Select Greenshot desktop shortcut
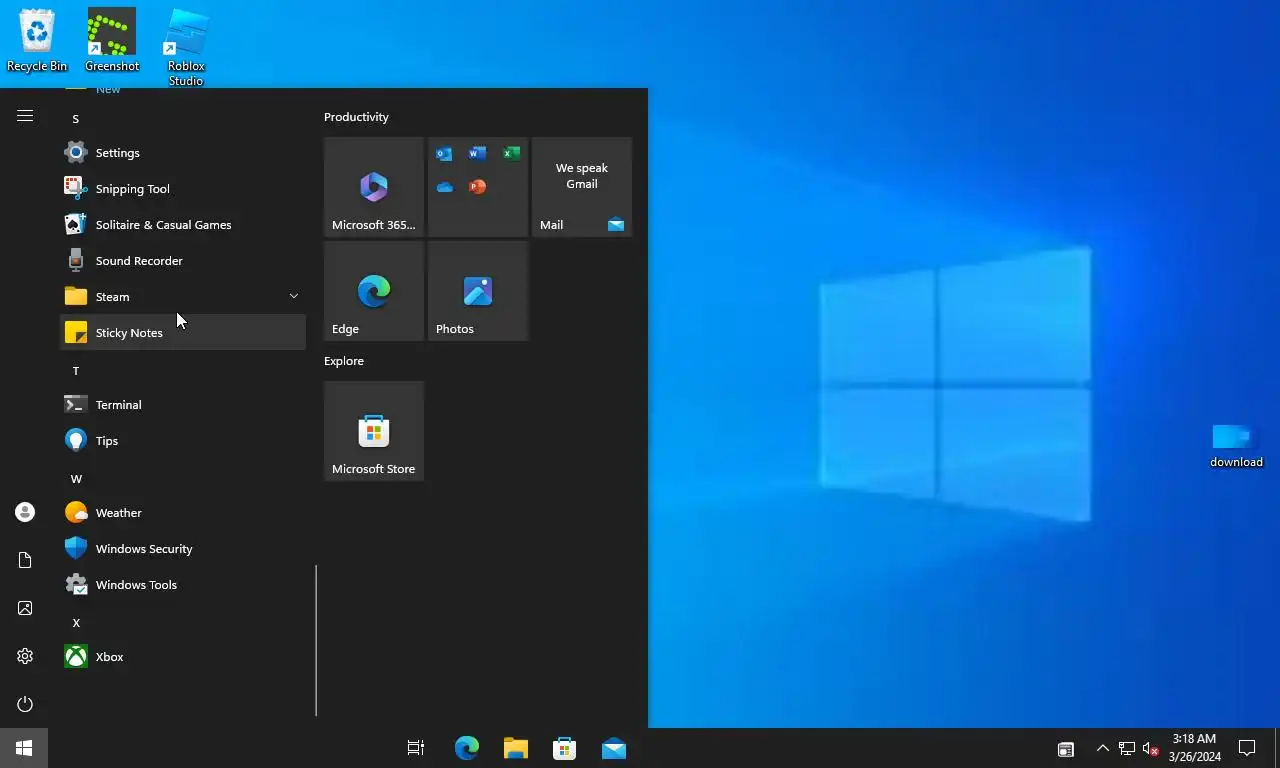The image size is (1280, 768). [112, 41]
